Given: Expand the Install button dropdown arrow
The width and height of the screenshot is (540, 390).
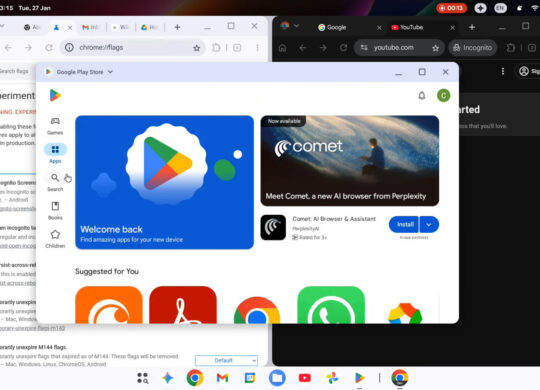Looking at the screenshot, I should click(x=429, y=225).
